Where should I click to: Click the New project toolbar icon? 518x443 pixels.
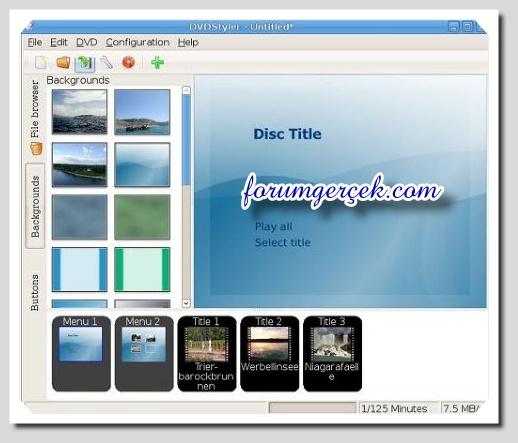(41, 62)
